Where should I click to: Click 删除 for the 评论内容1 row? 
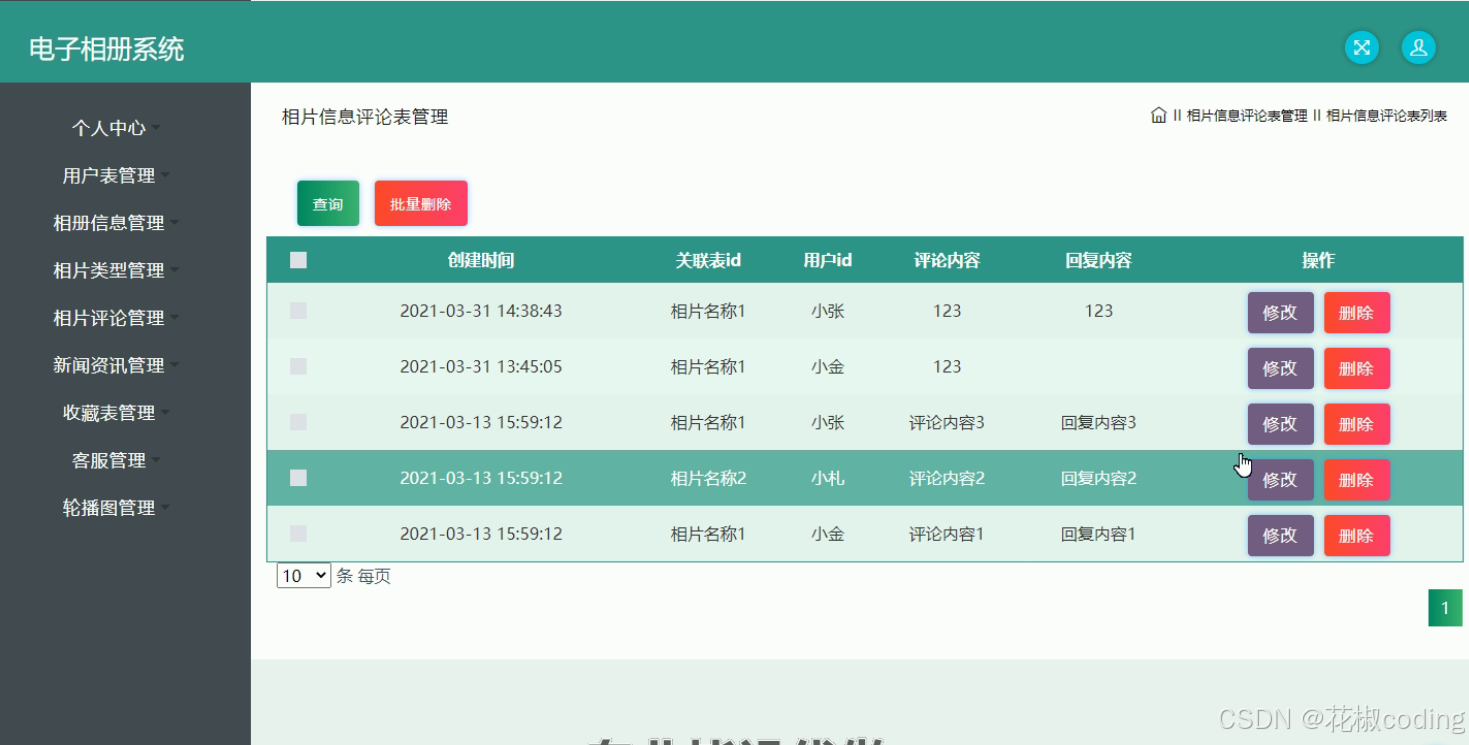pyautogui.click(x=1356, y=535)
